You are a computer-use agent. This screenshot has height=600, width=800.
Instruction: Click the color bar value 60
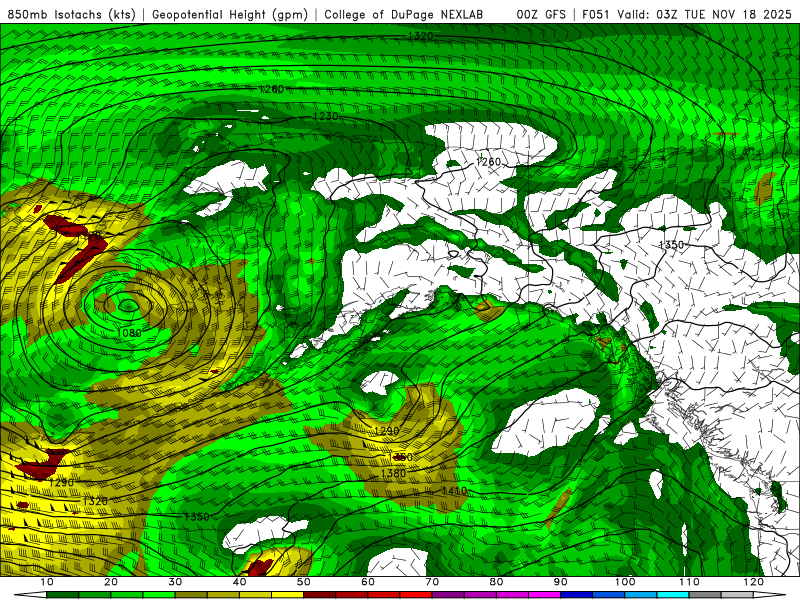tap(368, 582)
